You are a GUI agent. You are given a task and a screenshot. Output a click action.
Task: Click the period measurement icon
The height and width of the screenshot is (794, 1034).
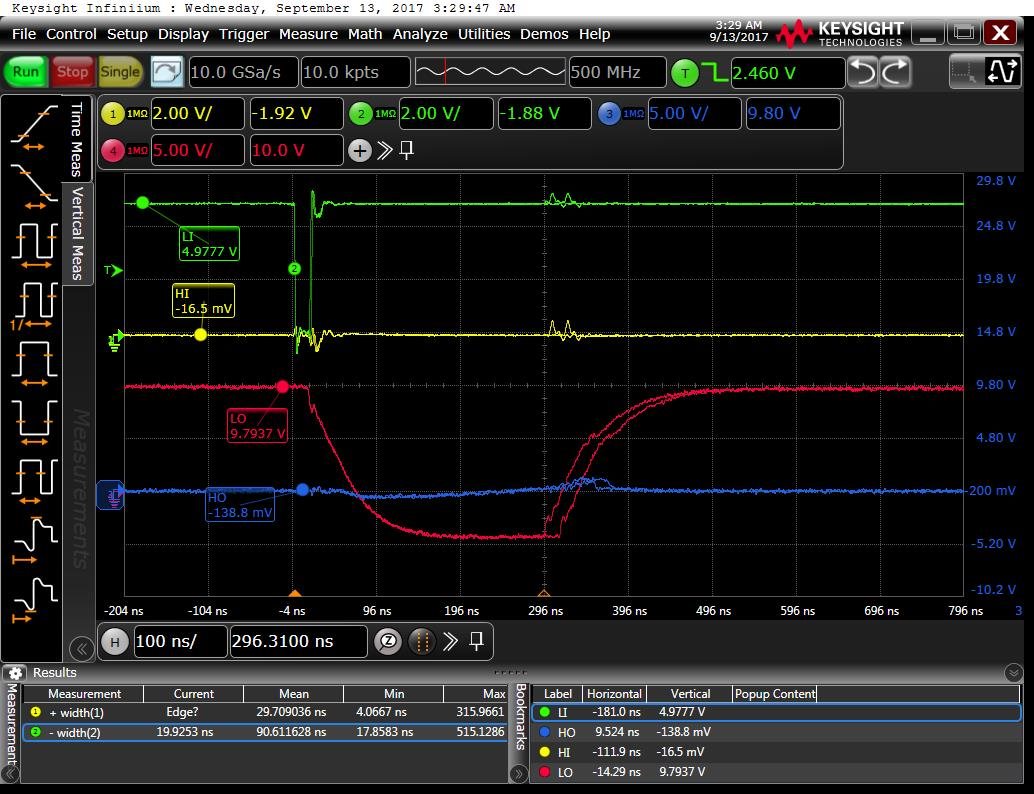click(34, 245)
